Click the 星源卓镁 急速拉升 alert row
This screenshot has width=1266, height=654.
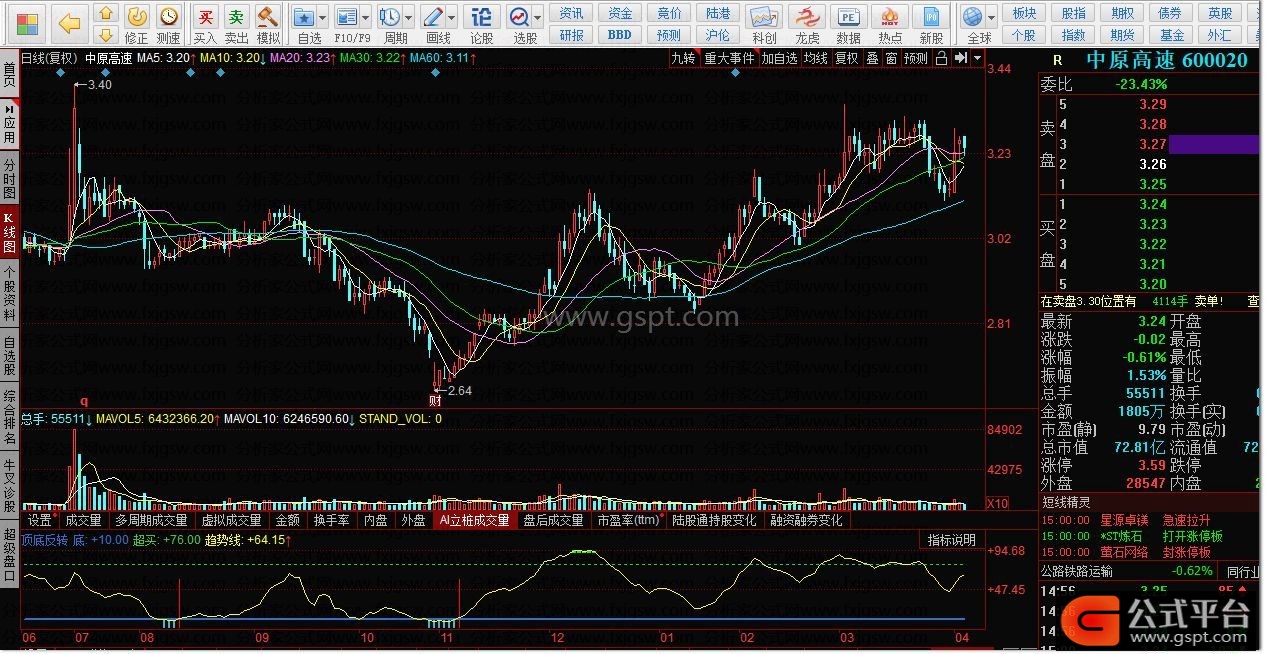coord(1150,520)
